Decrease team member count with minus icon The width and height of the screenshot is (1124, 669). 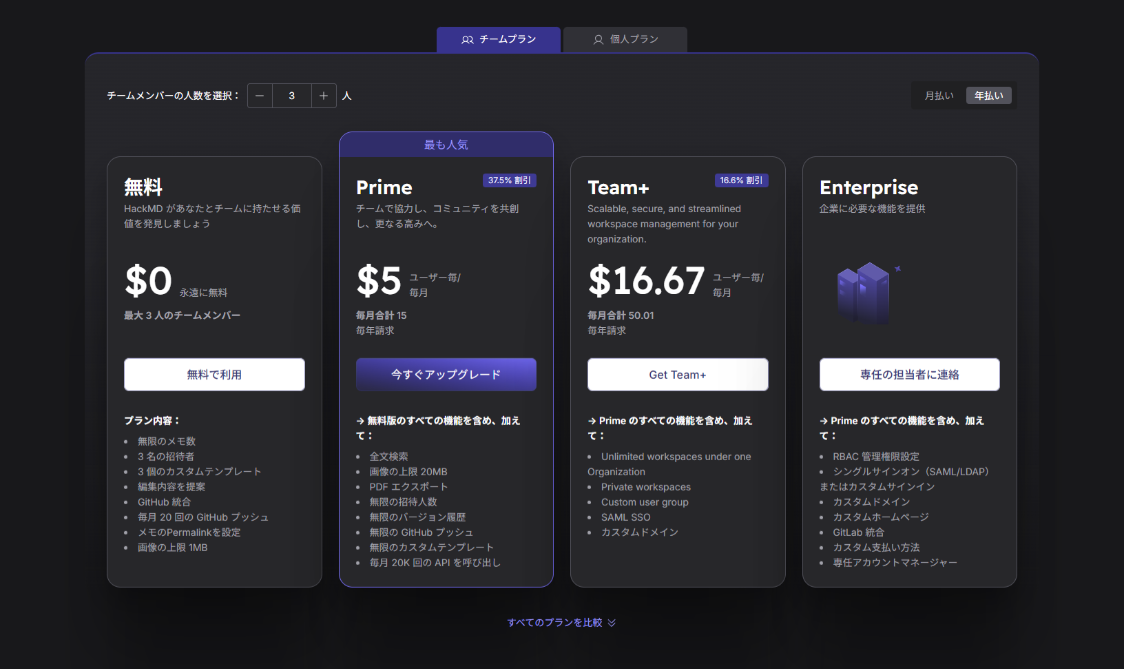click(x=260, y=96)
